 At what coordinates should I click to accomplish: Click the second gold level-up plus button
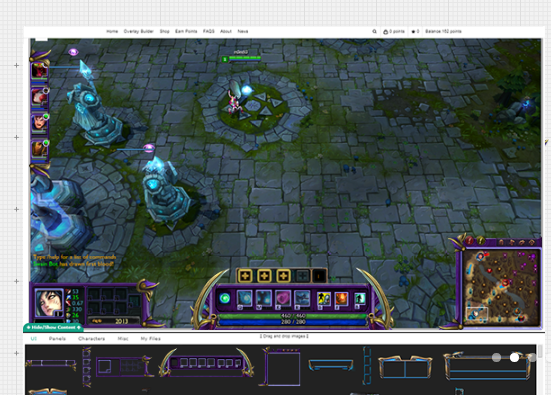pos(264,276)
